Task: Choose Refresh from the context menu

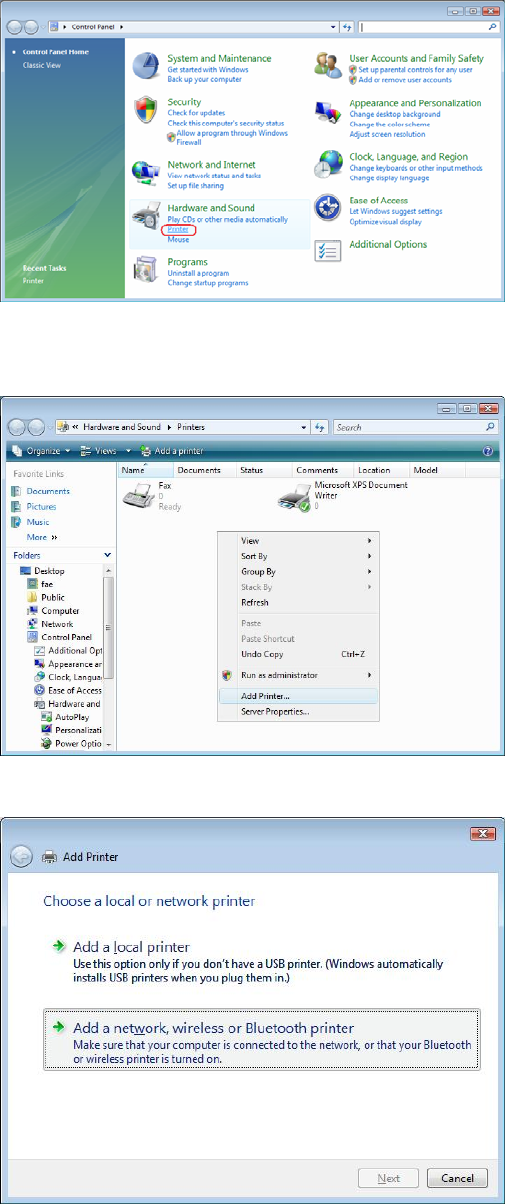Action: click(298, 602)
